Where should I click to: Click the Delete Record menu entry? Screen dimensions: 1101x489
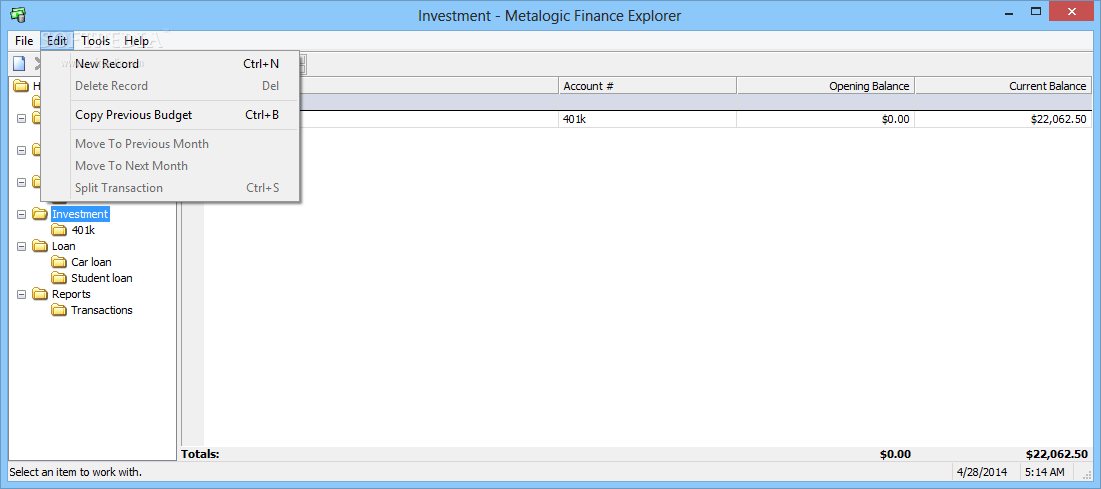point(171,86)
